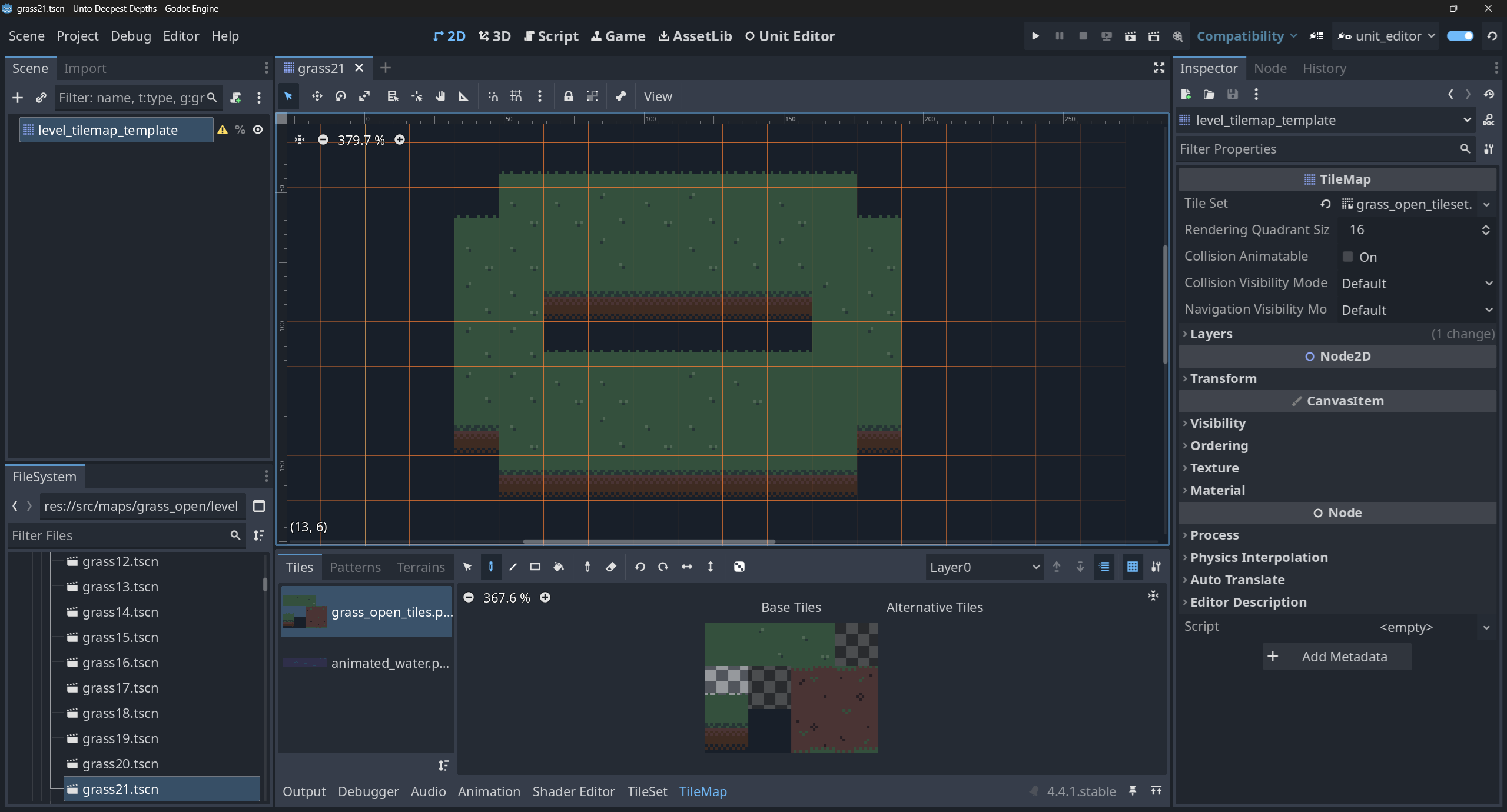Image resolution: width=1507 pixels, height=812 pixels.
Task: Switch to the Script workspace
Action: [551, 36]
